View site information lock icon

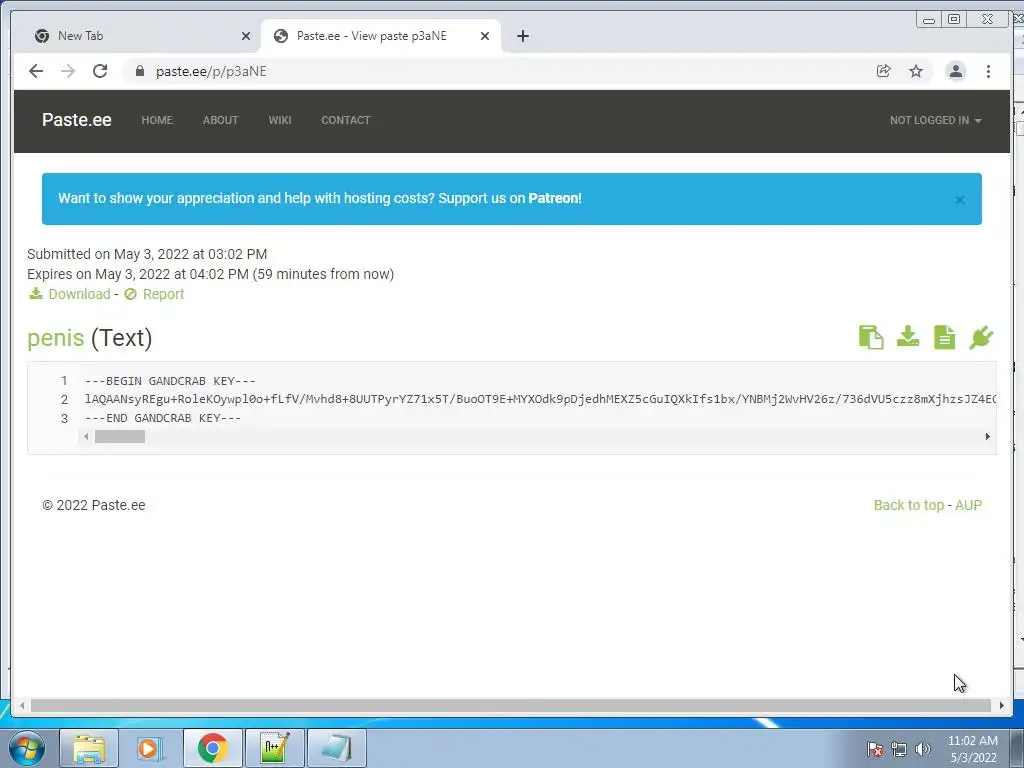pyautogui.click(x=139, y=71)
